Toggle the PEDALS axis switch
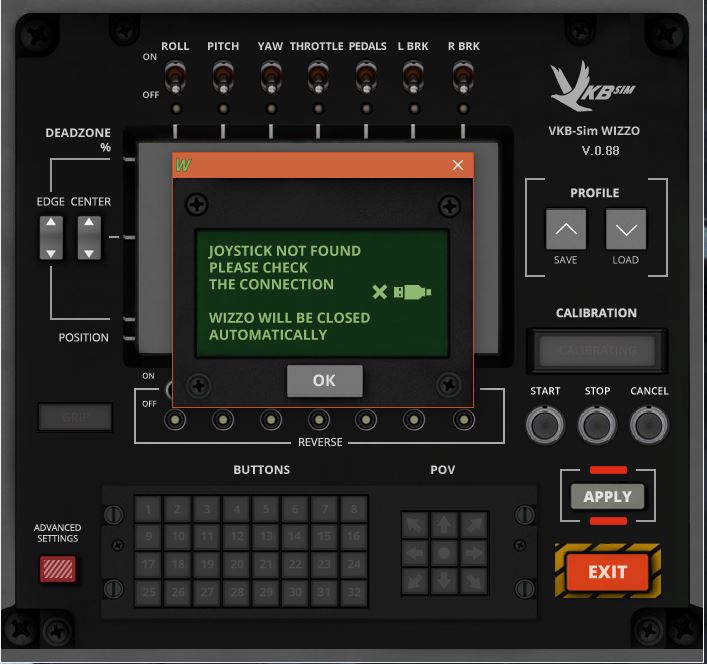 point(366,78)
